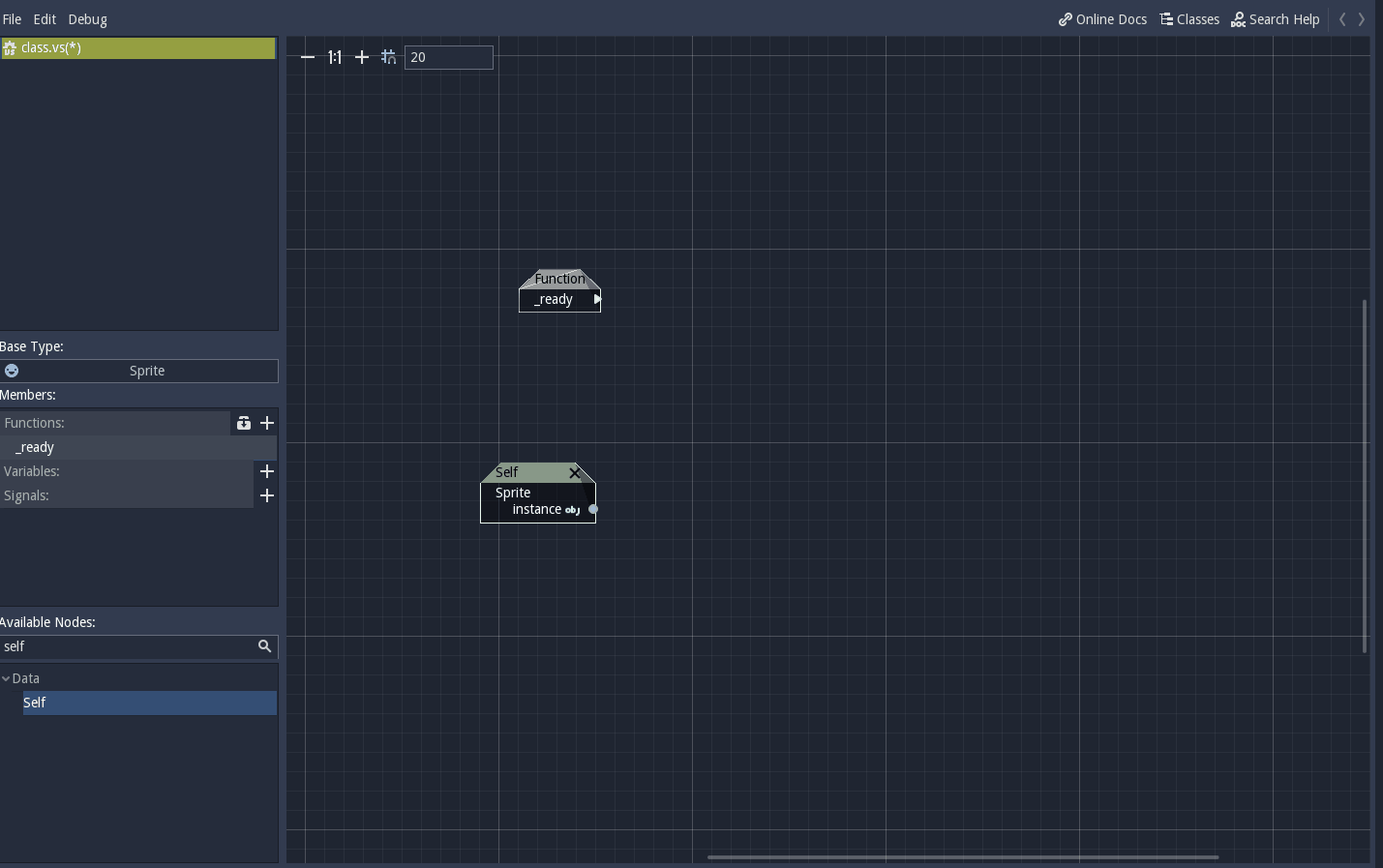Click the override function toolbox icon
1383x868 pixels.
(x=243, y=423)
